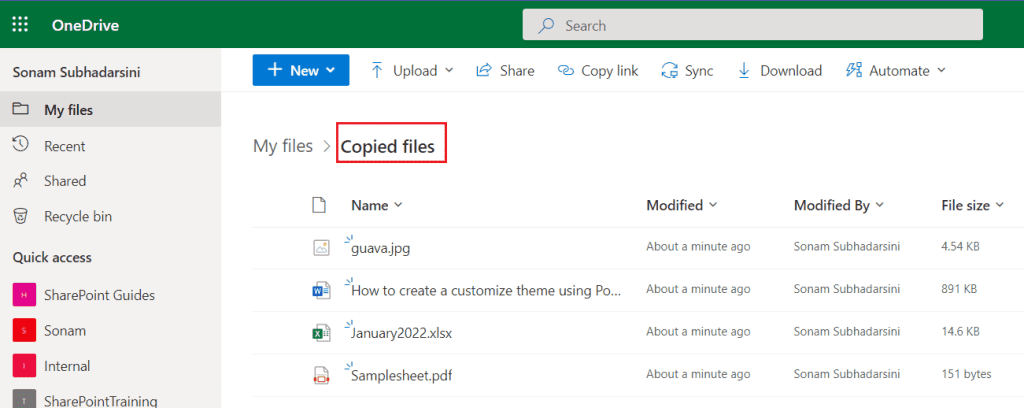Expand the Upload dropdown chevron
The image size is (1024, 408).
pyautogui.click(x=449, y=71)
